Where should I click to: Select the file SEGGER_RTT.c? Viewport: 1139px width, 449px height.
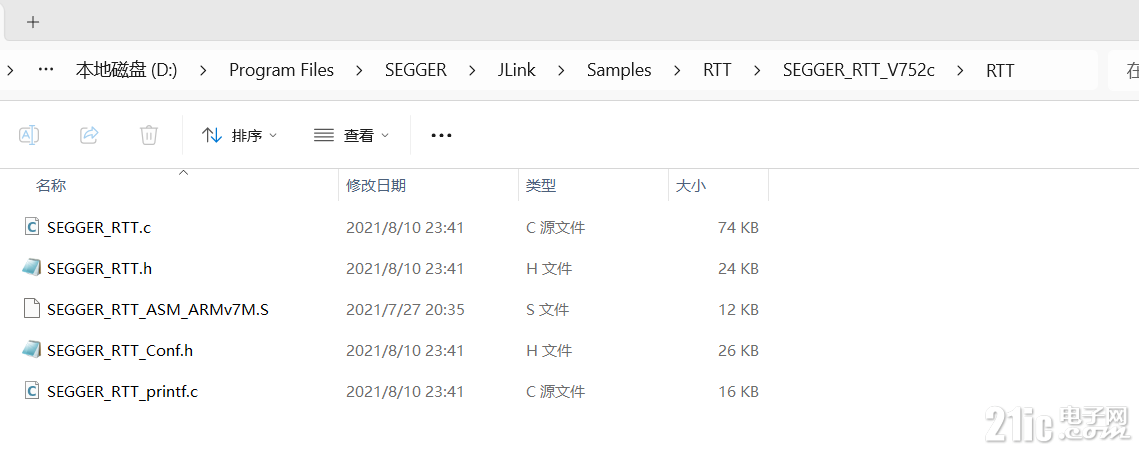pos(99,227)
